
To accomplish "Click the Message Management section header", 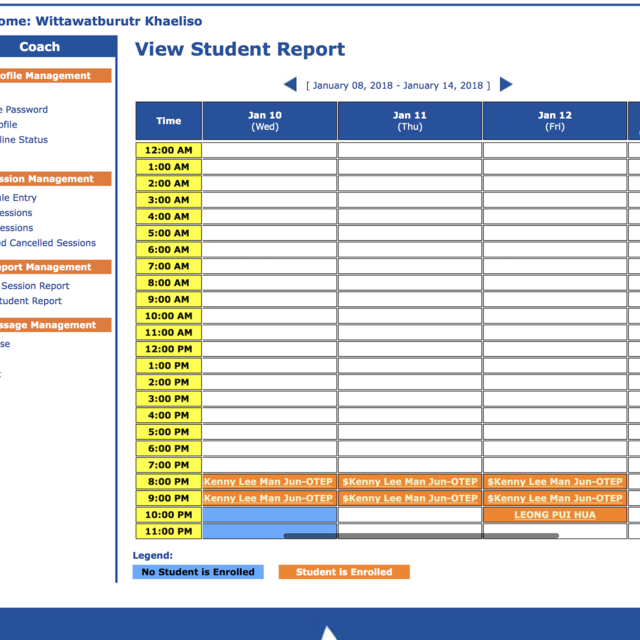I will click(56, 325).
